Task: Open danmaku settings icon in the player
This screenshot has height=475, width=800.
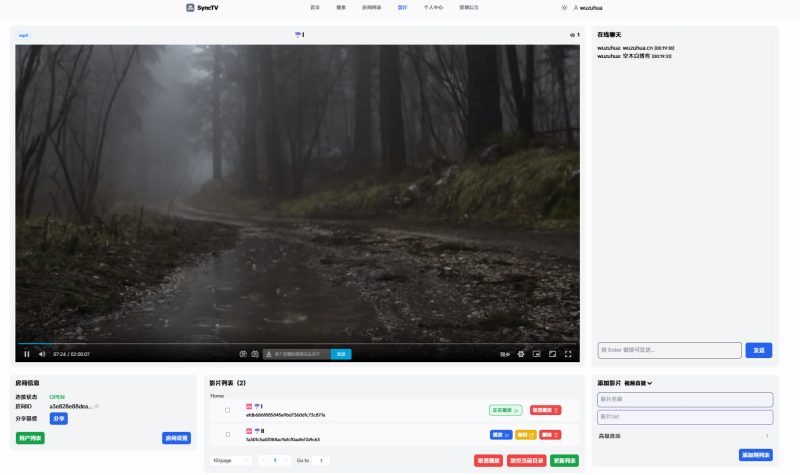Action: click(x=255, y=354)
